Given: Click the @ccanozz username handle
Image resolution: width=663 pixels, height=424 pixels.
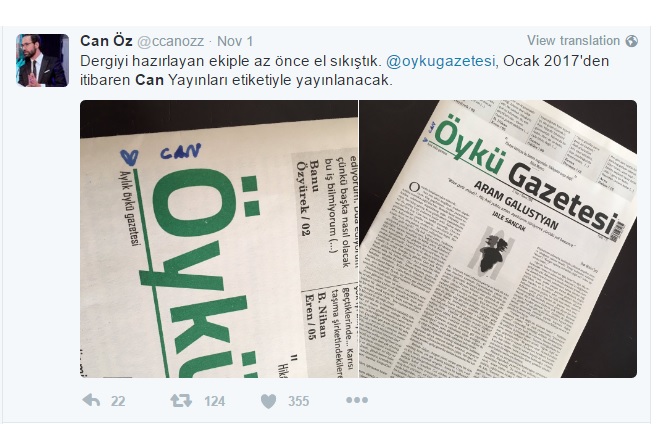Looking at the screenshot, I should click(171, 41).
